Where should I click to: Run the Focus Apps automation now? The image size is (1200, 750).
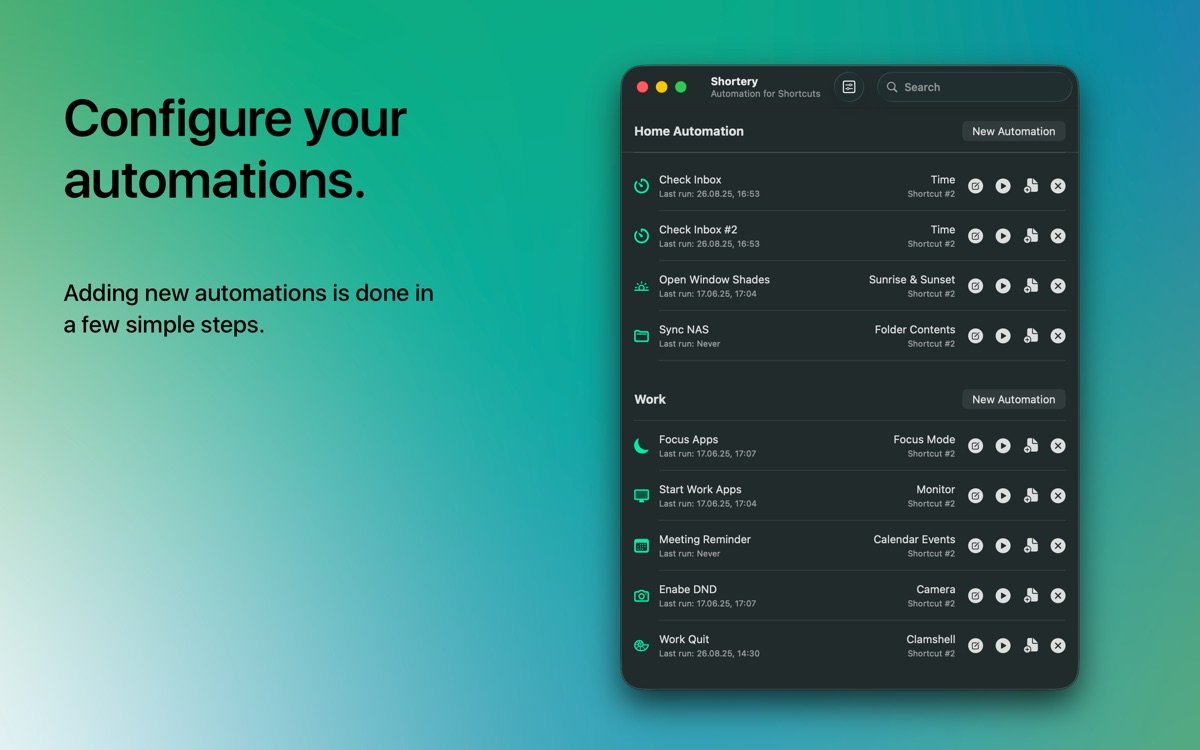pos(1003,446)
